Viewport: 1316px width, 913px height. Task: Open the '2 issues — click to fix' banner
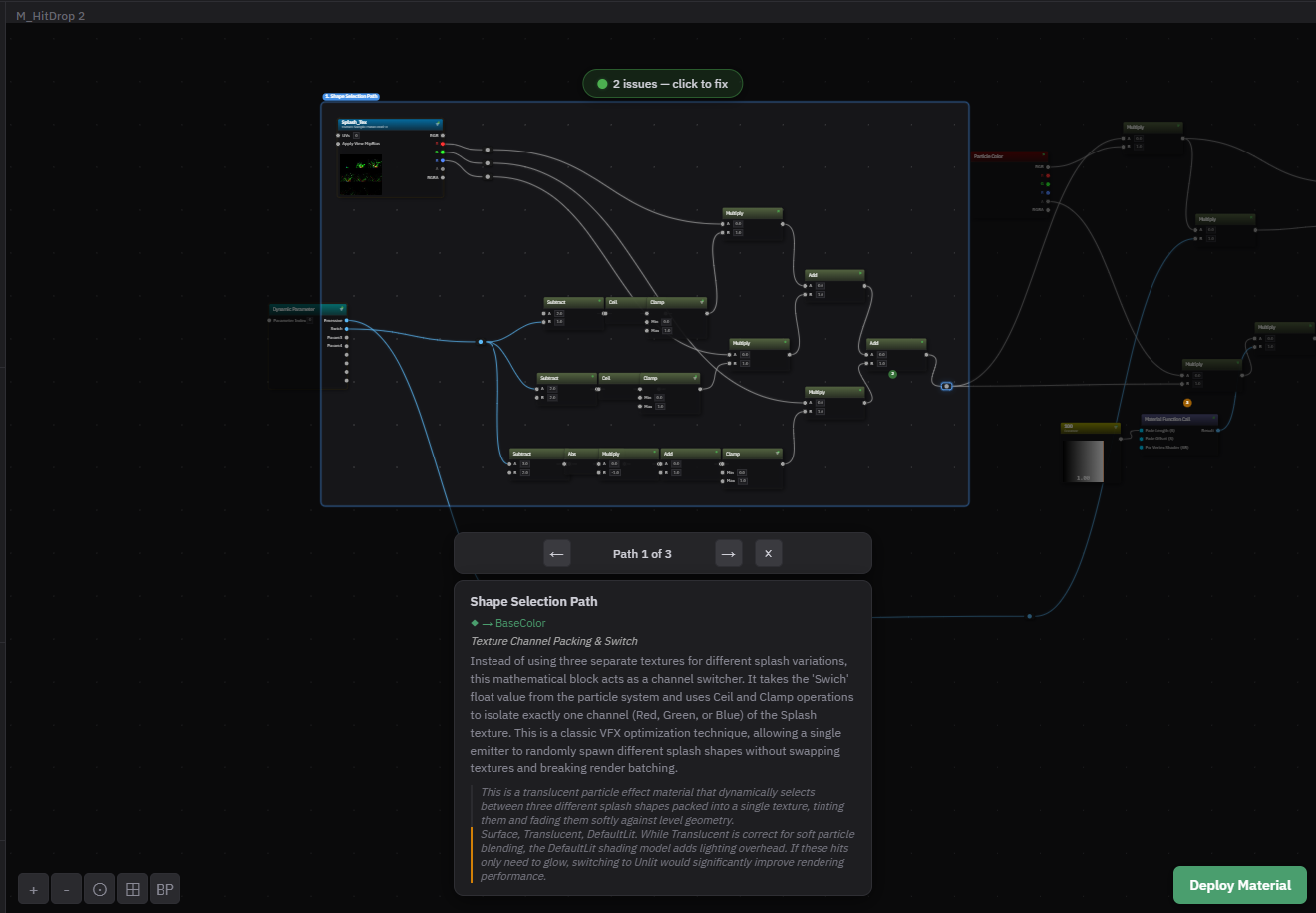pyautogui.click(x=662, y=84)
